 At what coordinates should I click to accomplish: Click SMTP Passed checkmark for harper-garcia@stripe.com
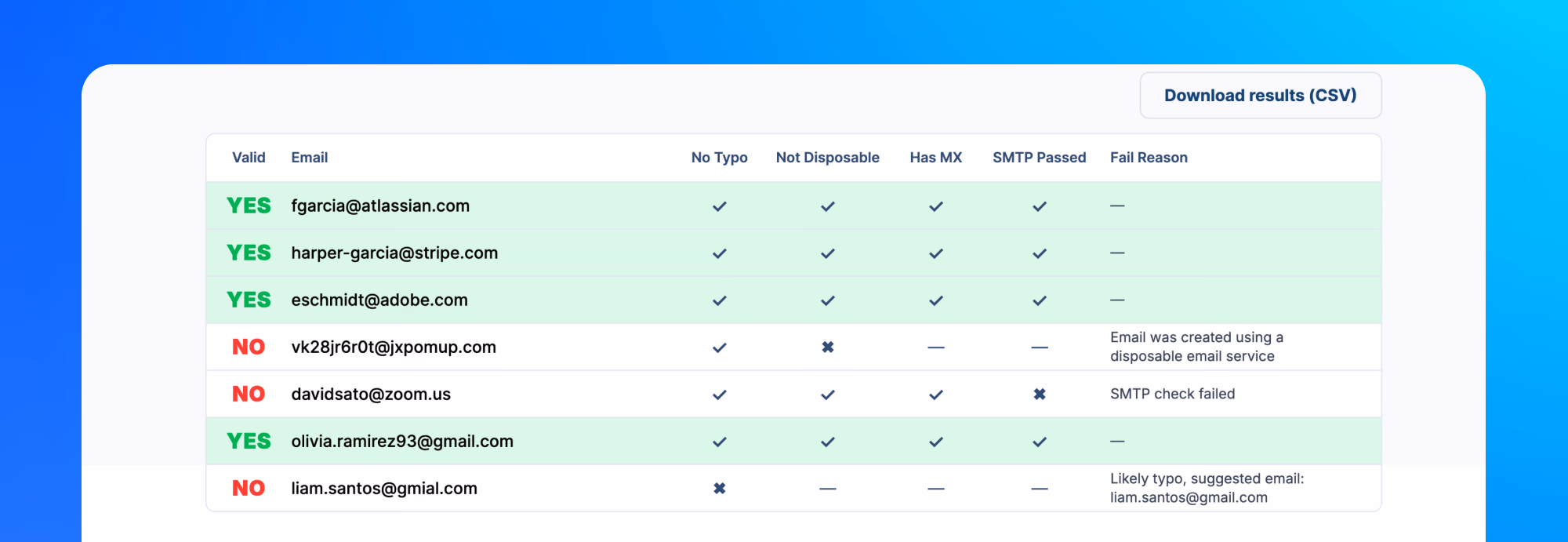1039,253
